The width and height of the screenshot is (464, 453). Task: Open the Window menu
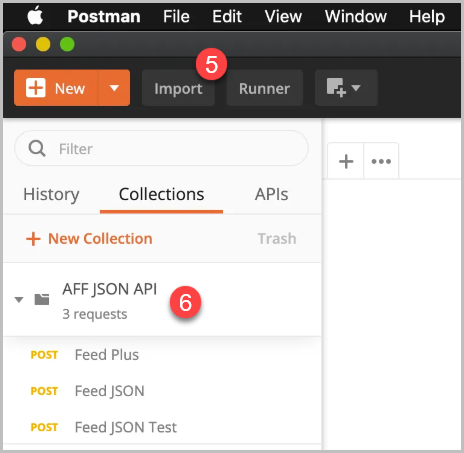[356, 16]
